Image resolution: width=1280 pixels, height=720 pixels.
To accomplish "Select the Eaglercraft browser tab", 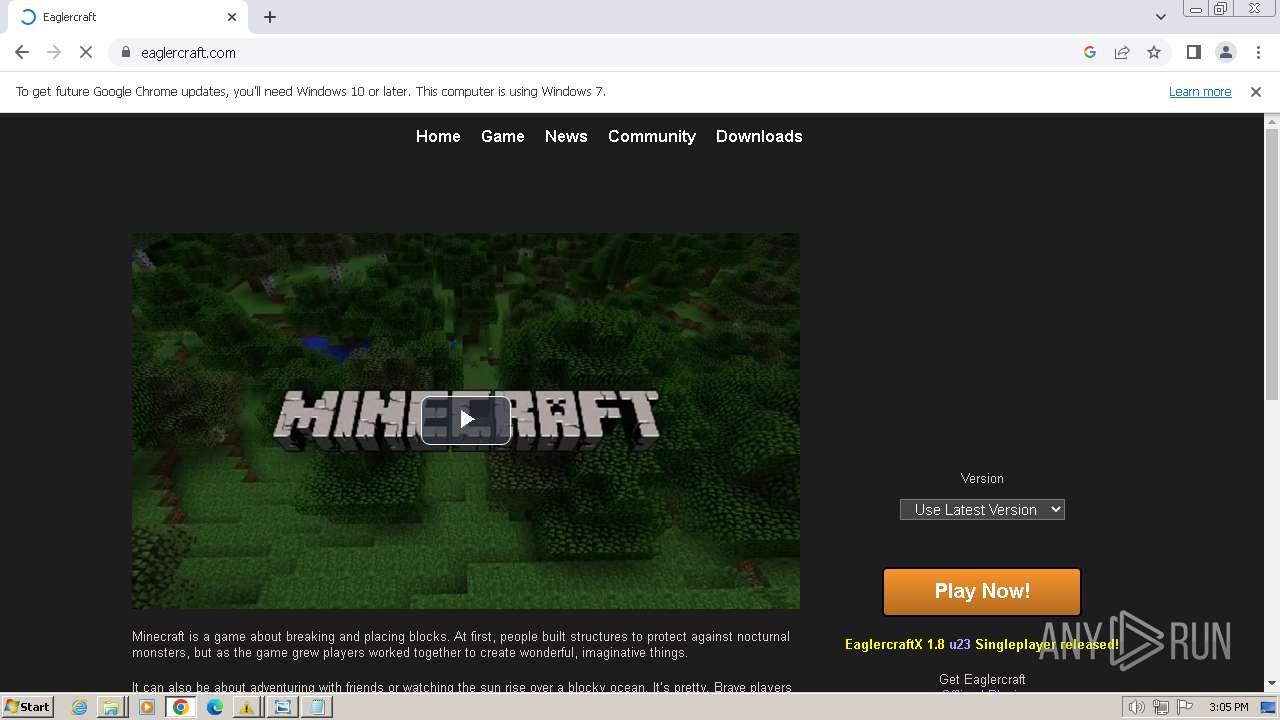I will tap(128, 17).
